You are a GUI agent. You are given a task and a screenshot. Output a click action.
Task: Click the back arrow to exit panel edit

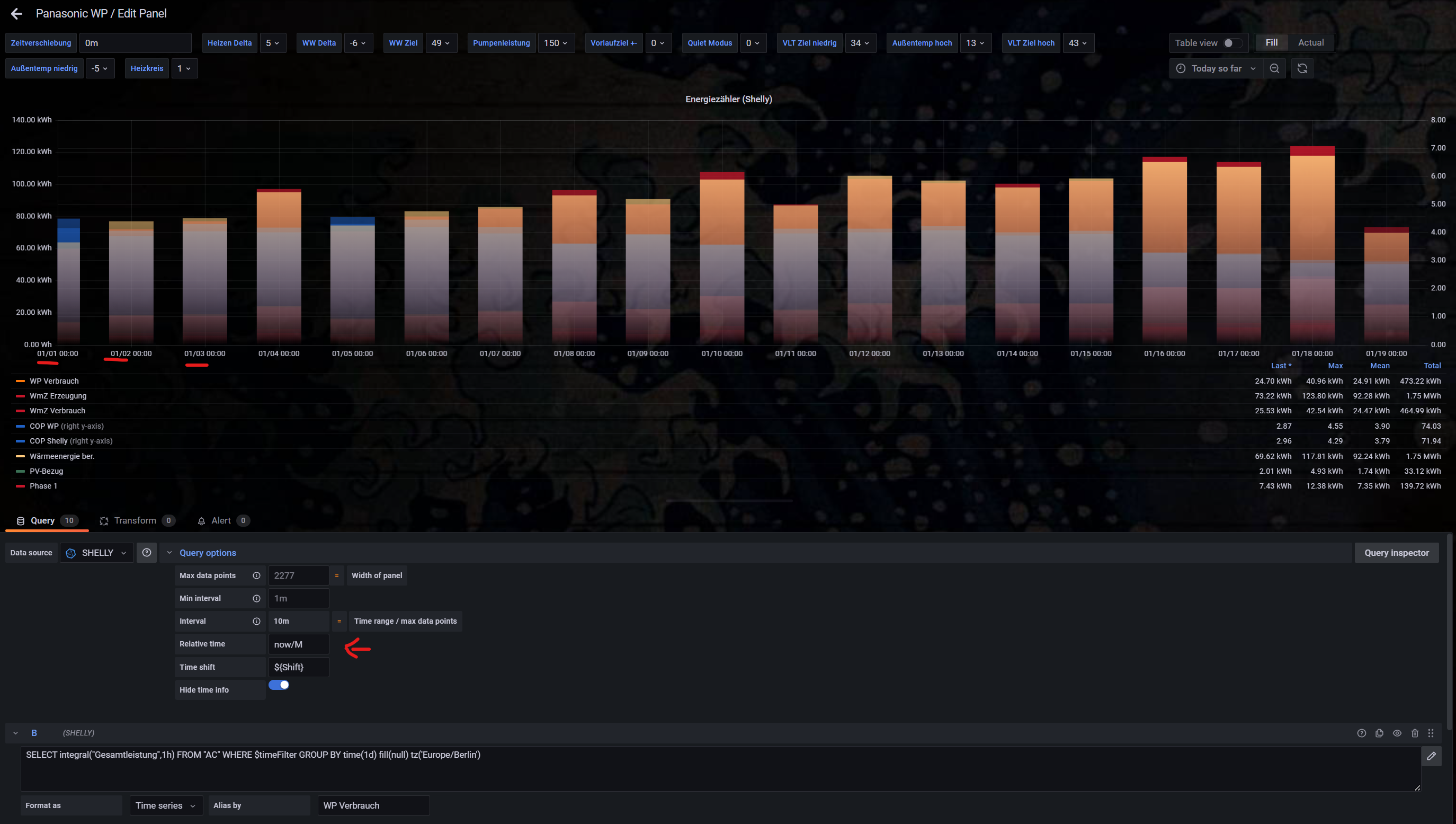point(17,14)
